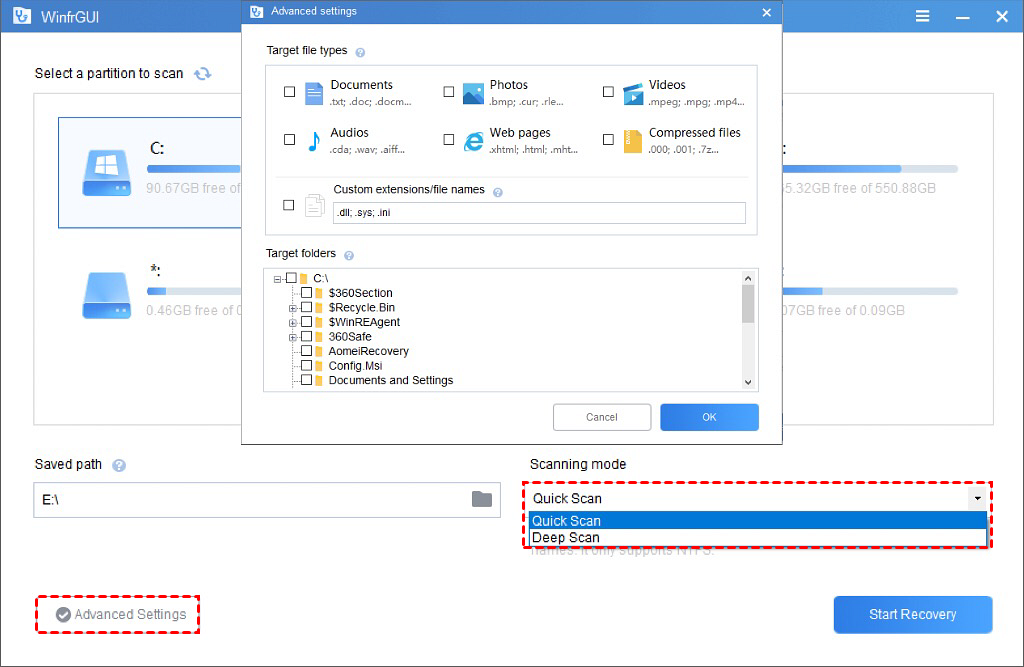Enable the Audios file type checkbox

[x=289, y=139]
